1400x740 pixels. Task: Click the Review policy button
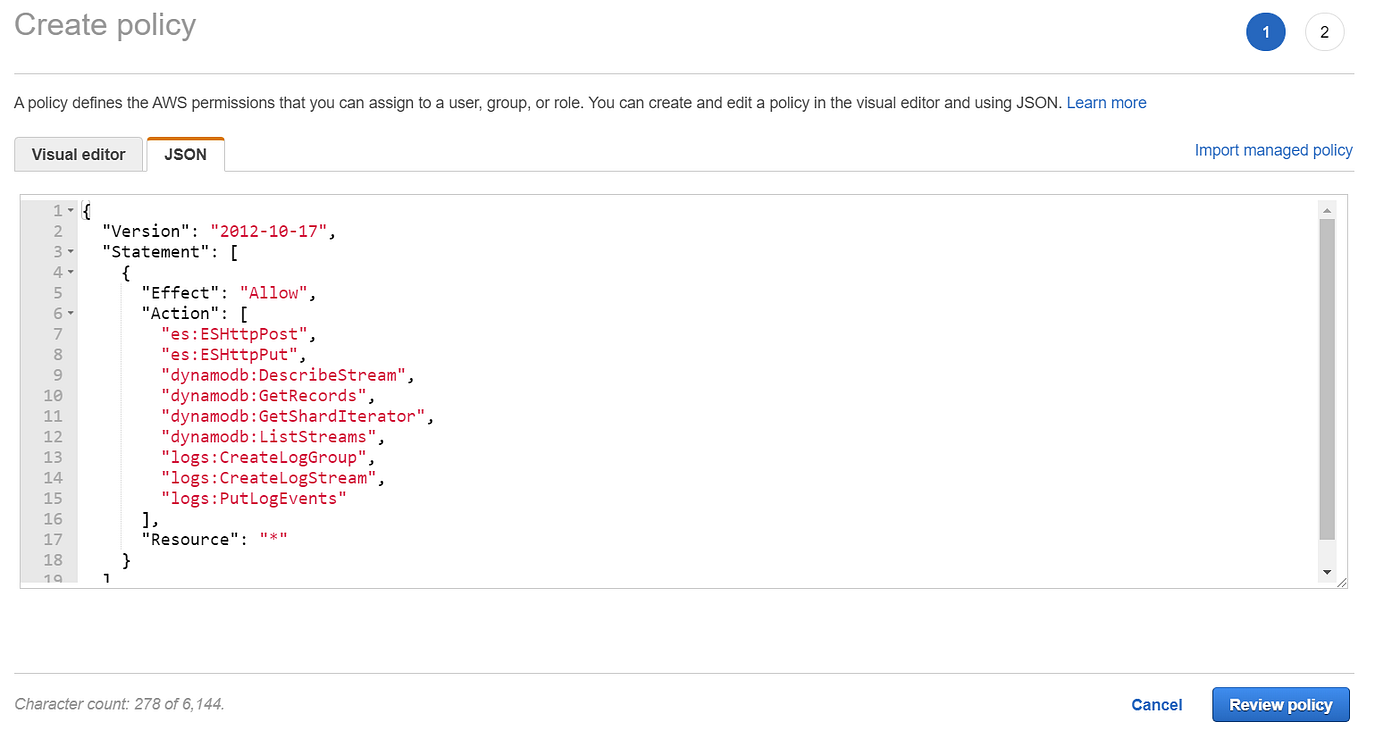click(x=1281, y=705)
